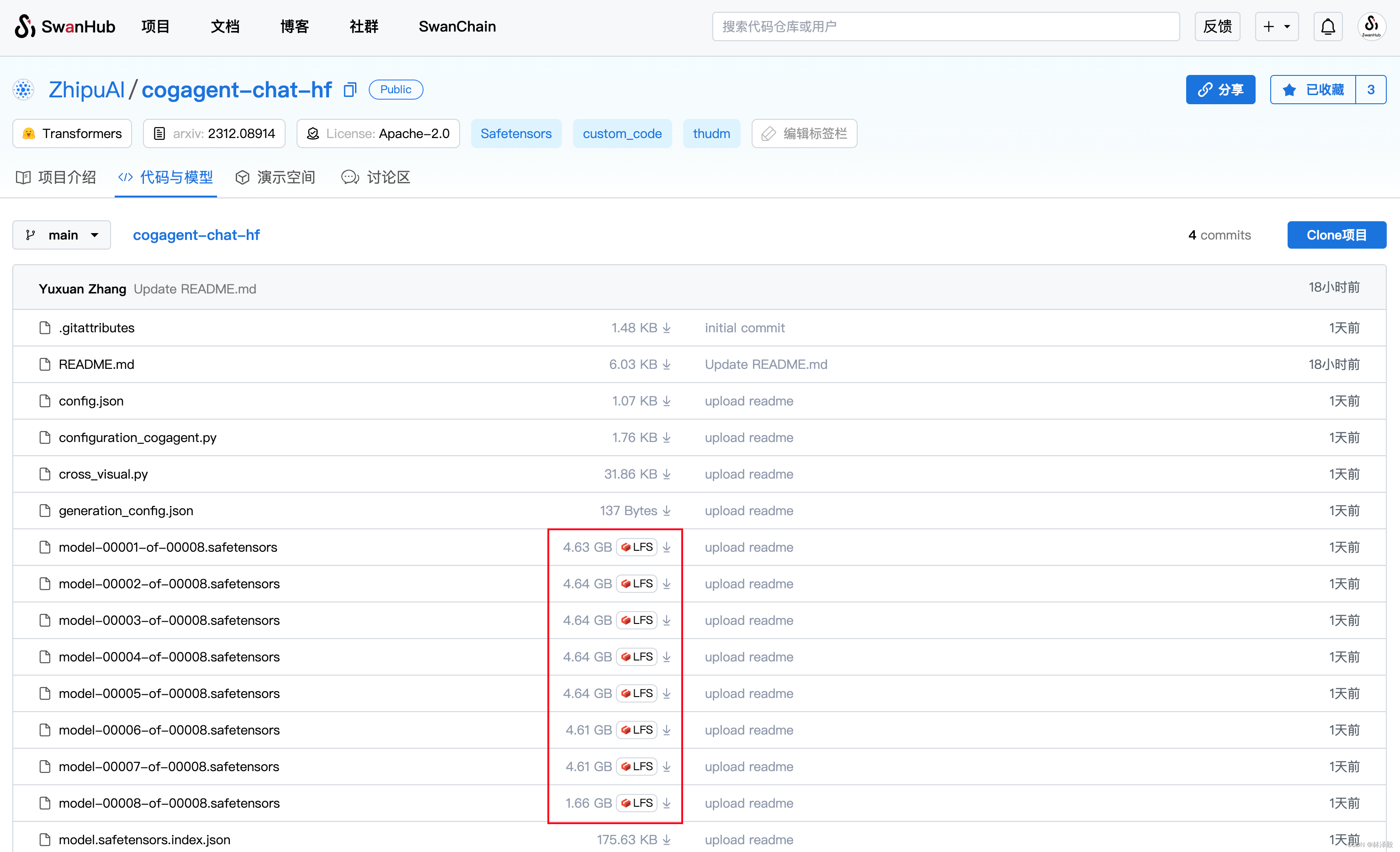
Task: Open SwanChain in the top navigation
Action: [457, 26]
